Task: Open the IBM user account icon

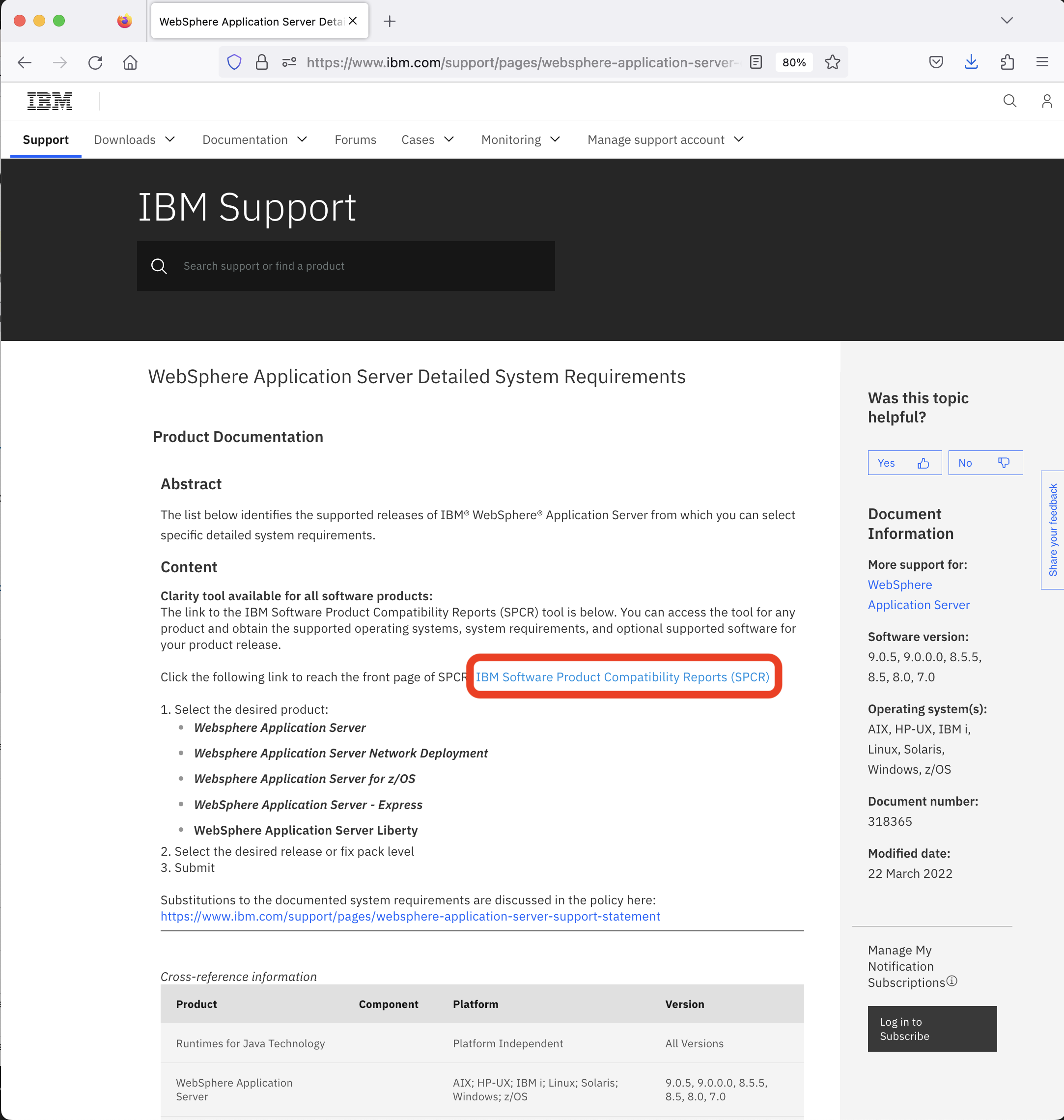Action: pyautogui.click(x=1046, y=101)
